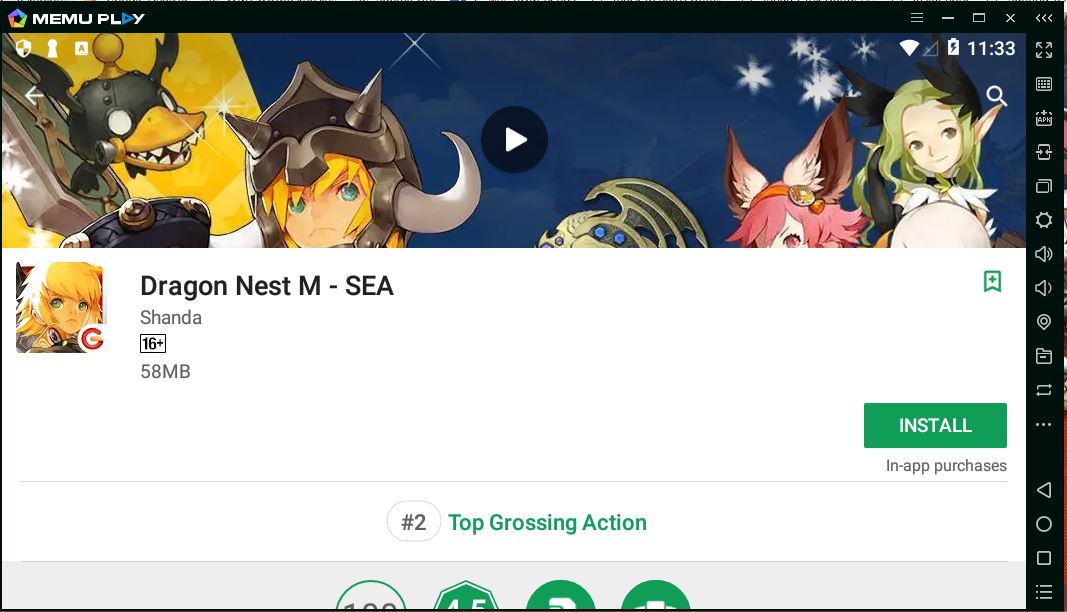The width and height of the screenshot is (1067, 612).
Task: Open MEmu settings gear icon
Action: (x=1043, y=220)
